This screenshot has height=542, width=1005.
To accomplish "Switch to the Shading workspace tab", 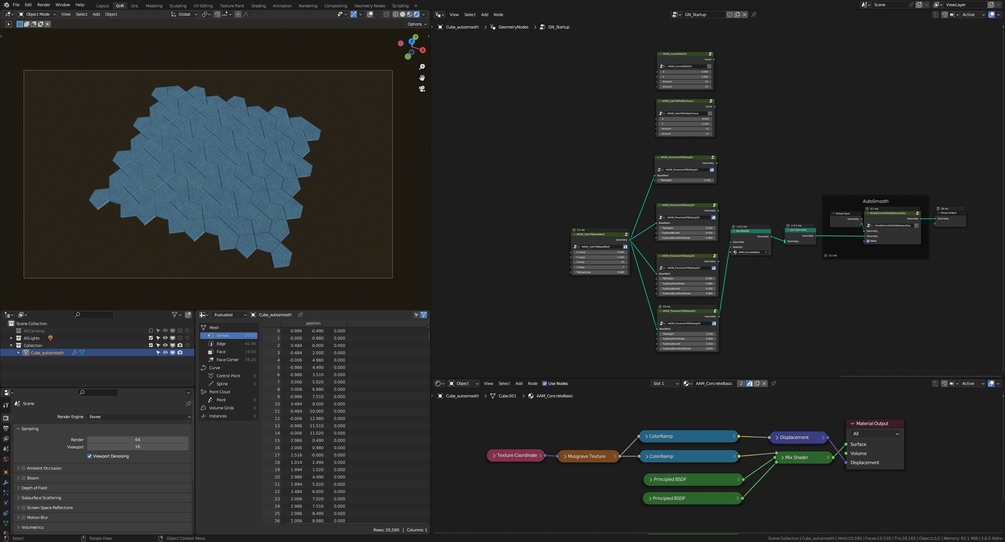I will 258,5.
